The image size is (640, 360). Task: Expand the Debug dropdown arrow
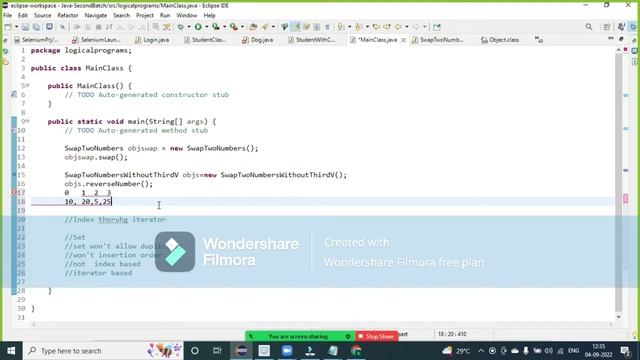click(x=189, y=27)
